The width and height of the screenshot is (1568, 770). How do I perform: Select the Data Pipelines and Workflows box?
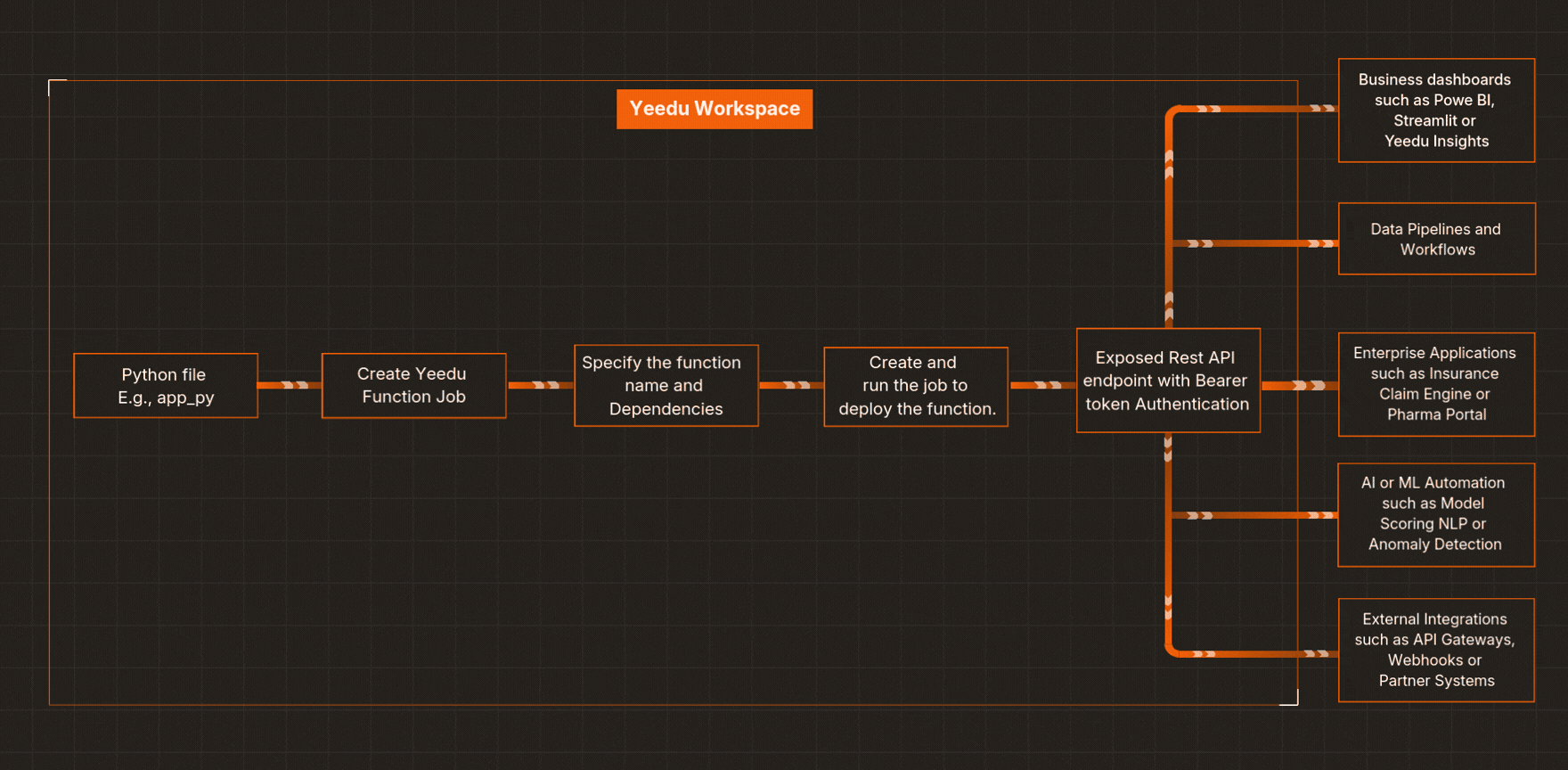pyautogui.click(x=1436, y=239)
